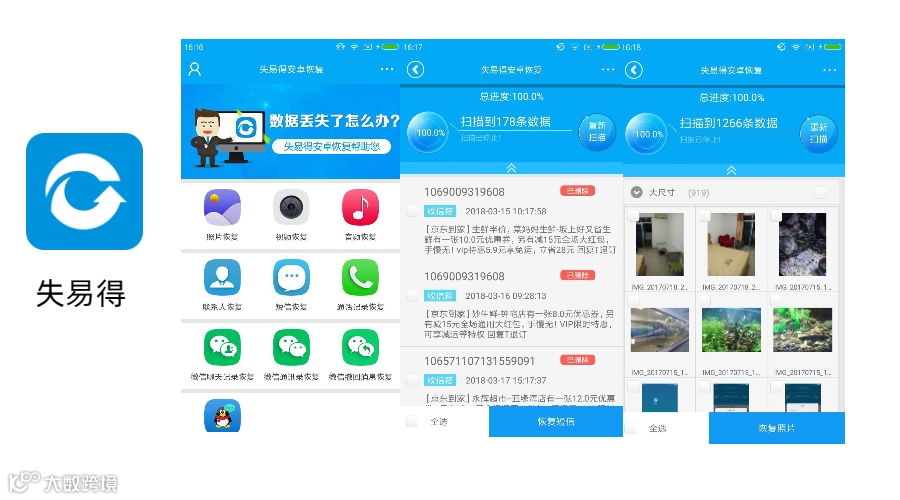The image size is (900, 500).
Task: Select sender number 106571107131559091
Action: [479, 361]
